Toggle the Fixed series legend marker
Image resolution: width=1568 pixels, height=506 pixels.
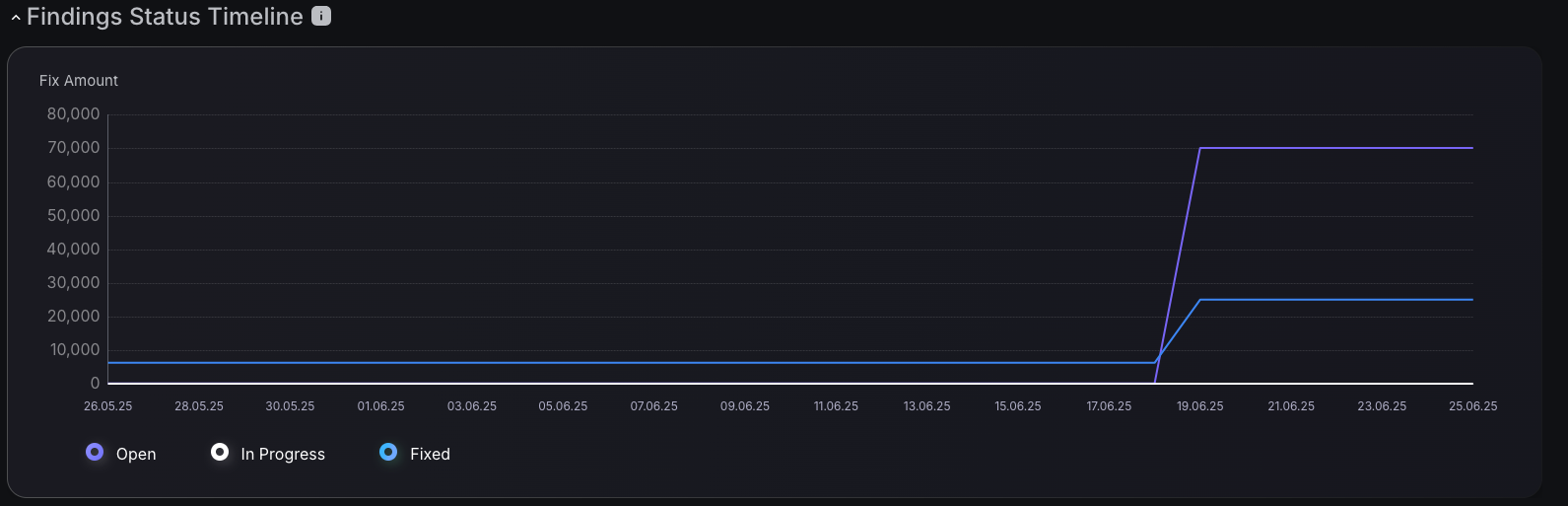[x=388, y=452]
